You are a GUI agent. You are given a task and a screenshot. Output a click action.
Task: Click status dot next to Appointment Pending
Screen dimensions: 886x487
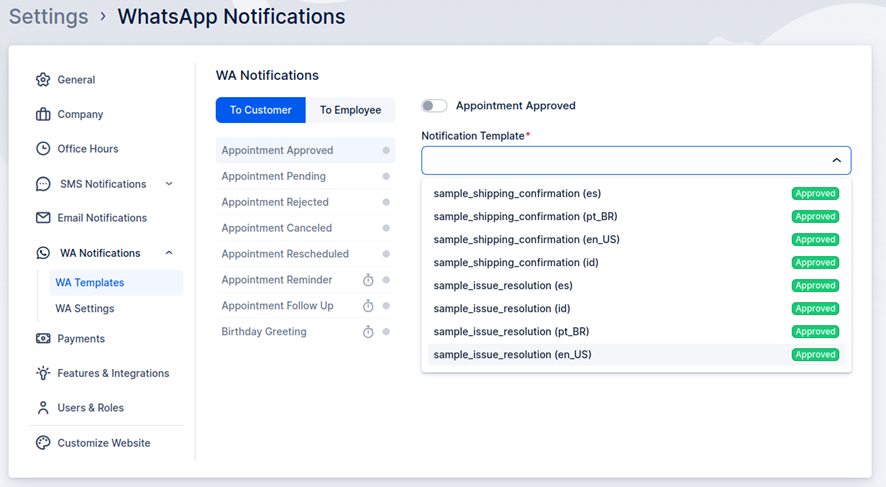pyautogui.click(x=386, y=177)
